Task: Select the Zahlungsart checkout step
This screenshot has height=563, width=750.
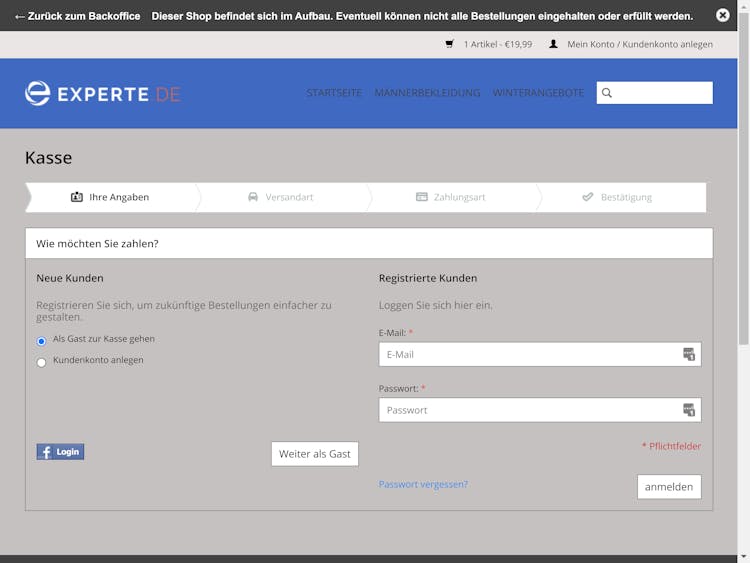Action: (451, 197)
